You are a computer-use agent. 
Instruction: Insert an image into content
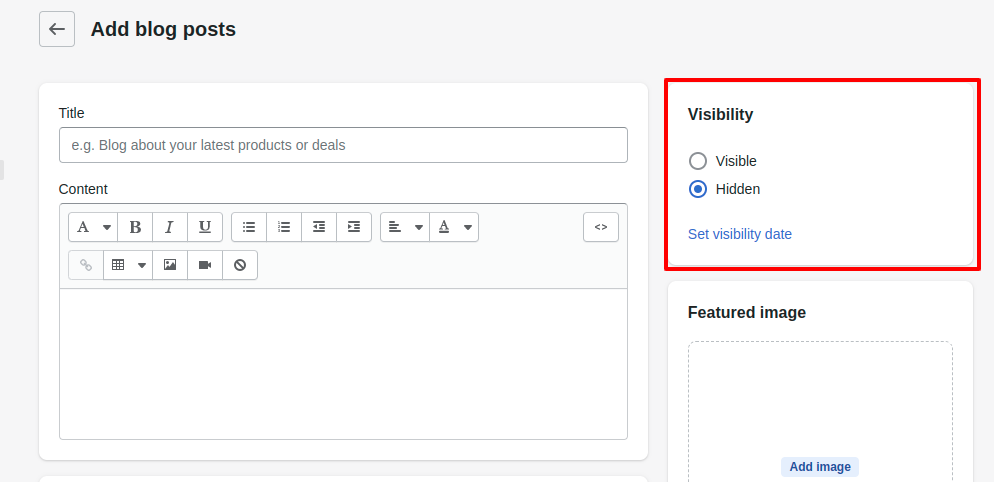170,265
